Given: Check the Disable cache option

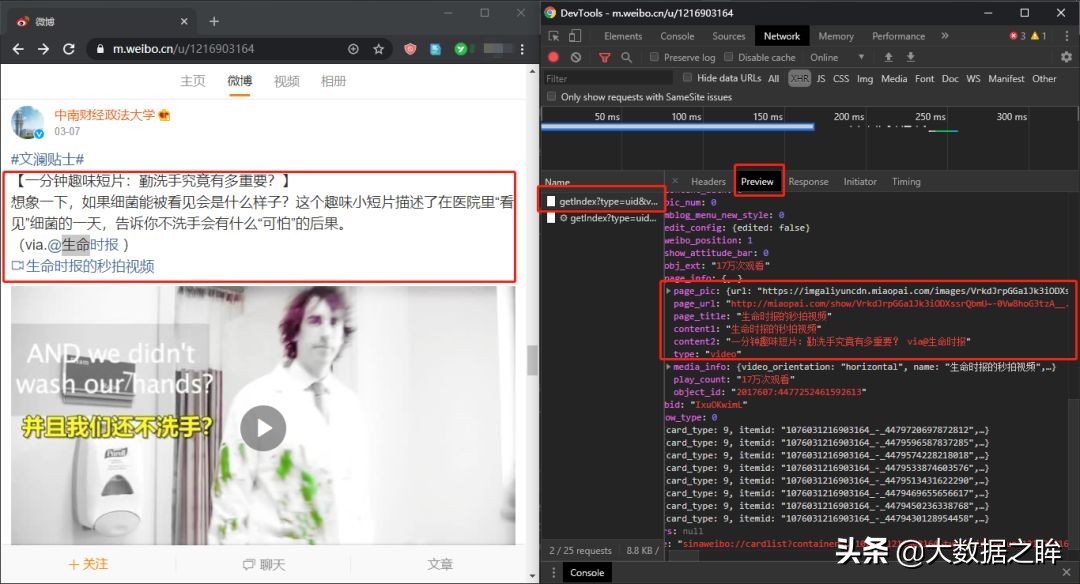Looking at the screenshot, I should click(727, 57).
